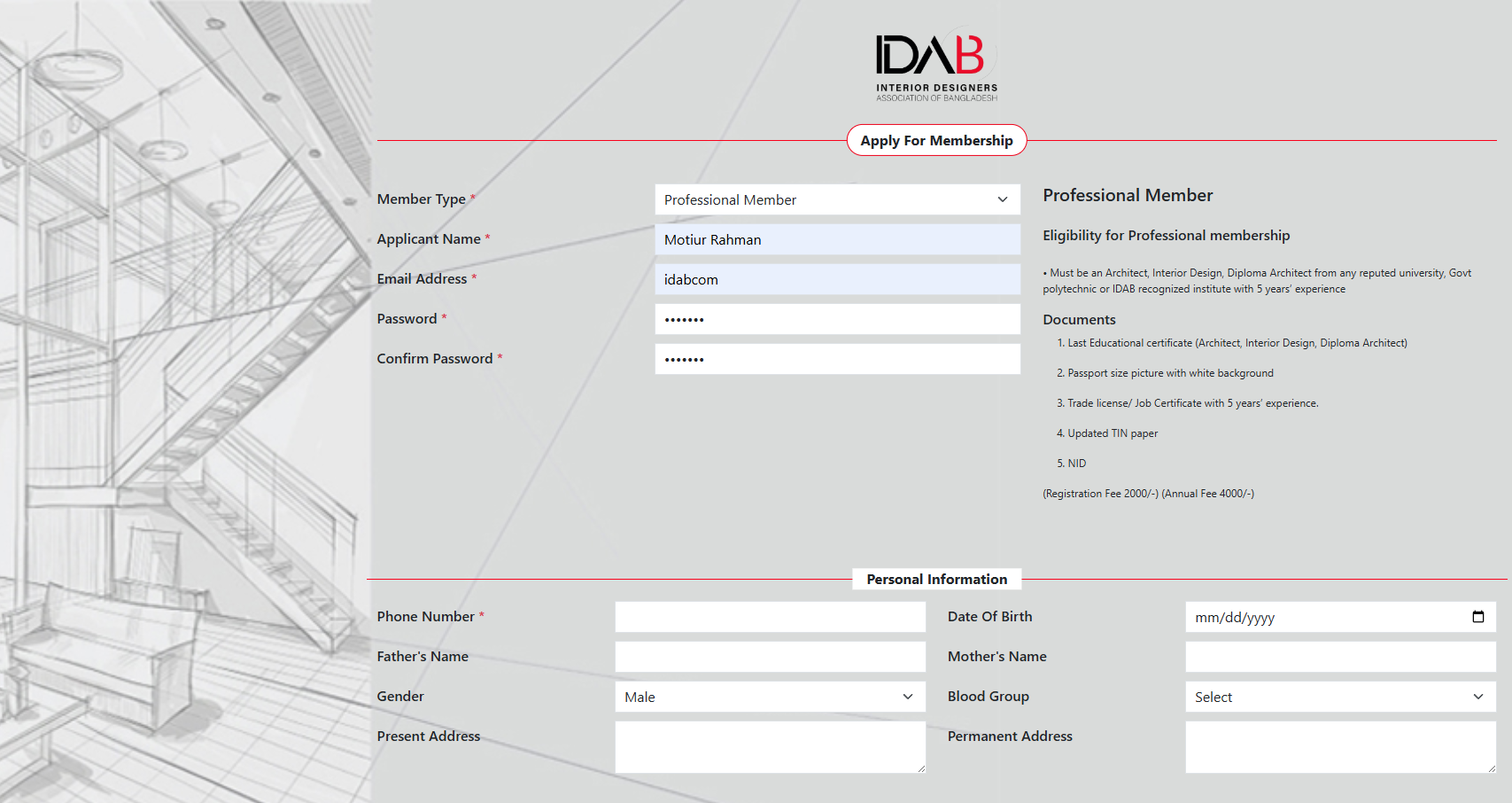Image resolution: width=1512 pixels, height=803 pixels.
Task: Click the Personal Information section heading
Action: pyautogui.click(x=936, y=579)
